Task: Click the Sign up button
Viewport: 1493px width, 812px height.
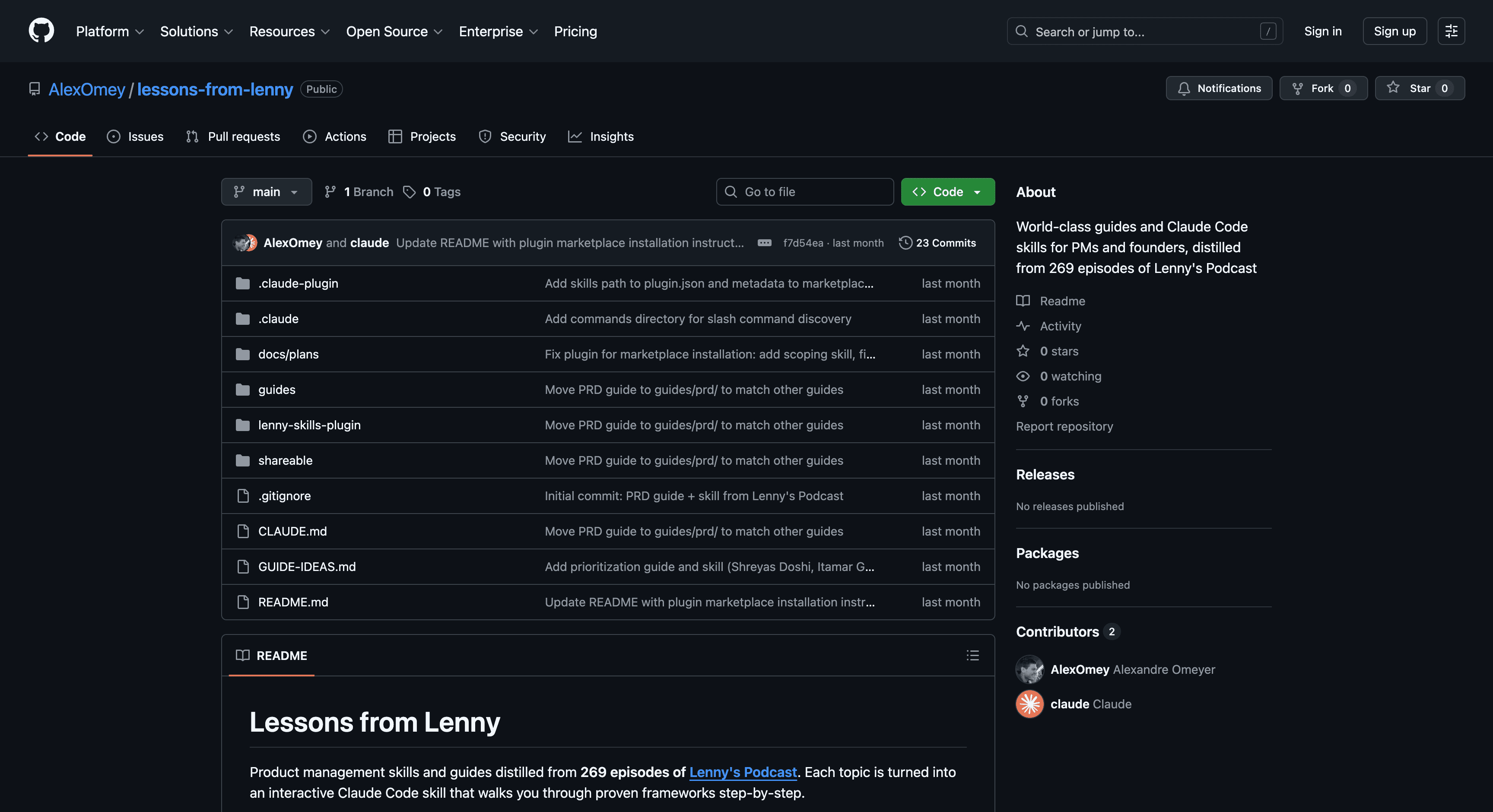Action: pos(1395,31)
